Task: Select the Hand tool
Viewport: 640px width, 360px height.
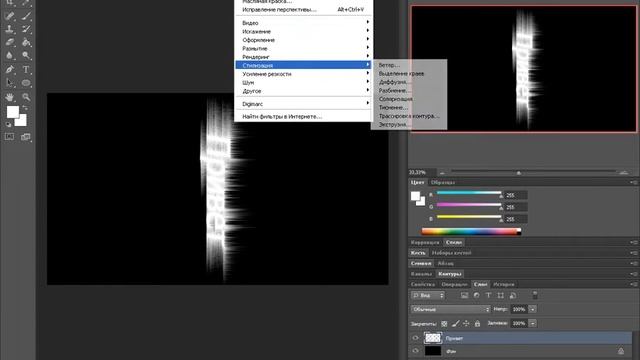Action: click(x=10, y=97)
